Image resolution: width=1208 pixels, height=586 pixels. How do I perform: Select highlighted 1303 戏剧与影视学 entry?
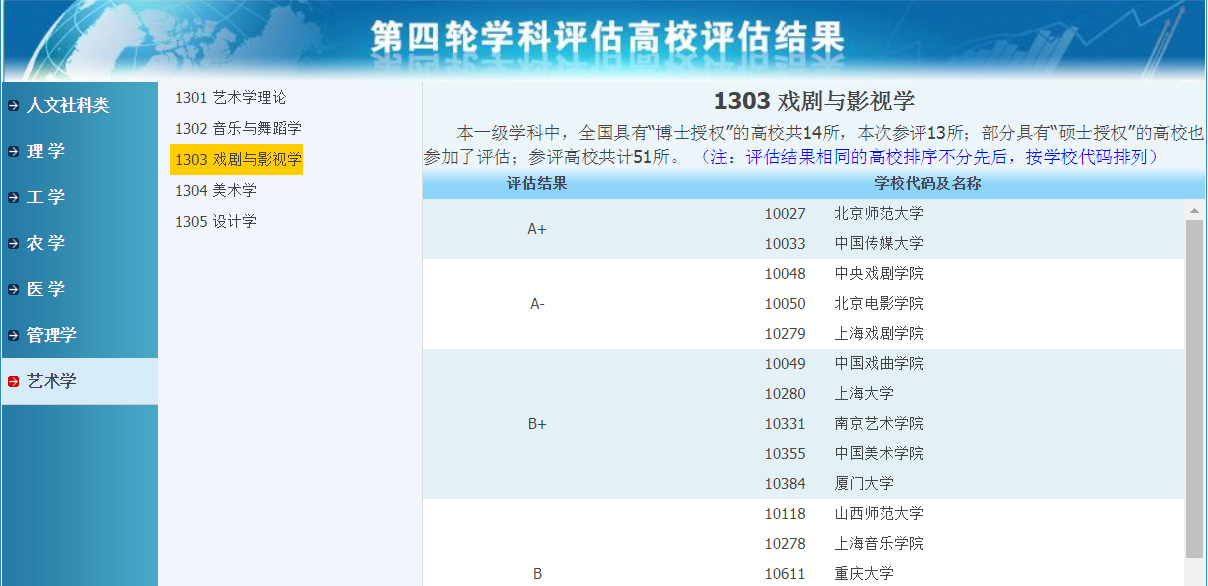(237, 159)
